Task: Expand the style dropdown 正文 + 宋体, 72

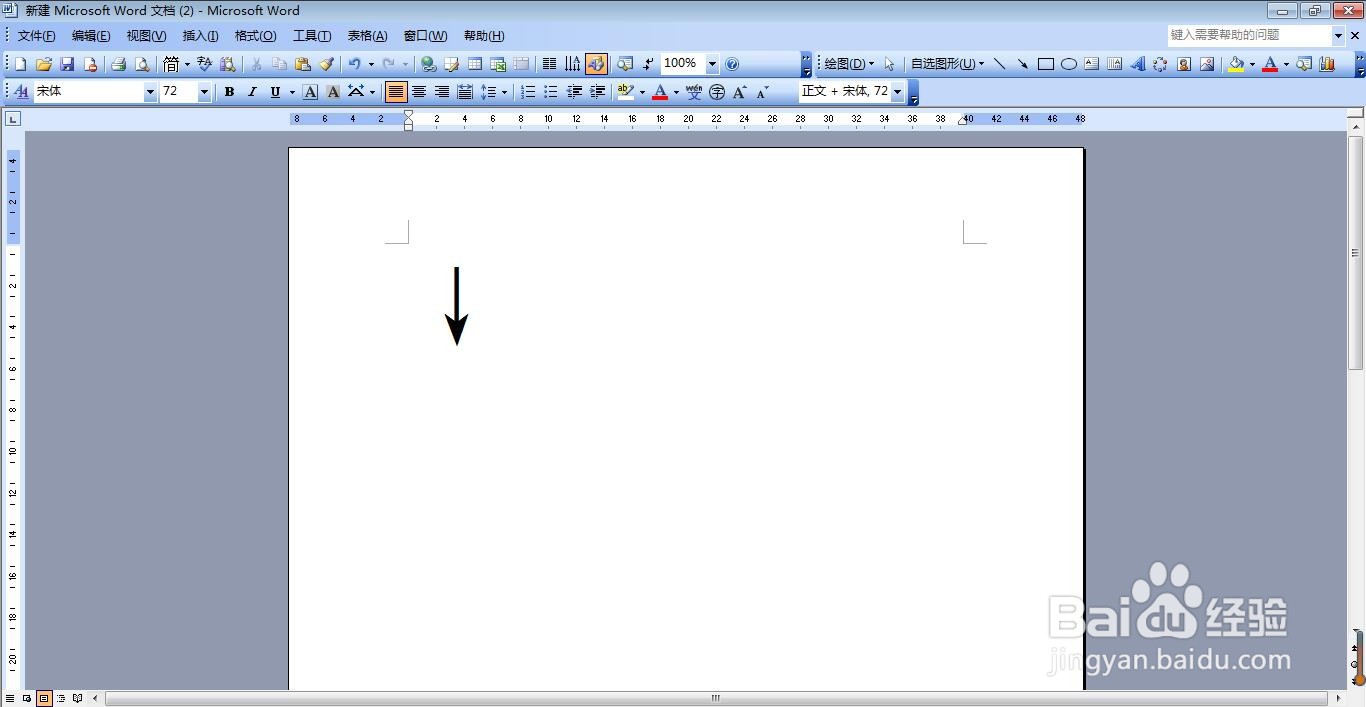Action: pyautogui.click(x=898, y=92)
